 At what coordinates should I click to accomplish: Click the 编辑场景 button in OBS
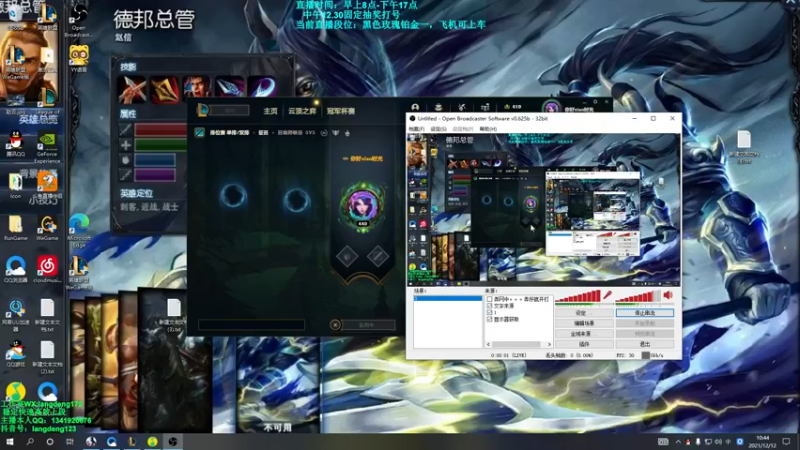point(584,323)
